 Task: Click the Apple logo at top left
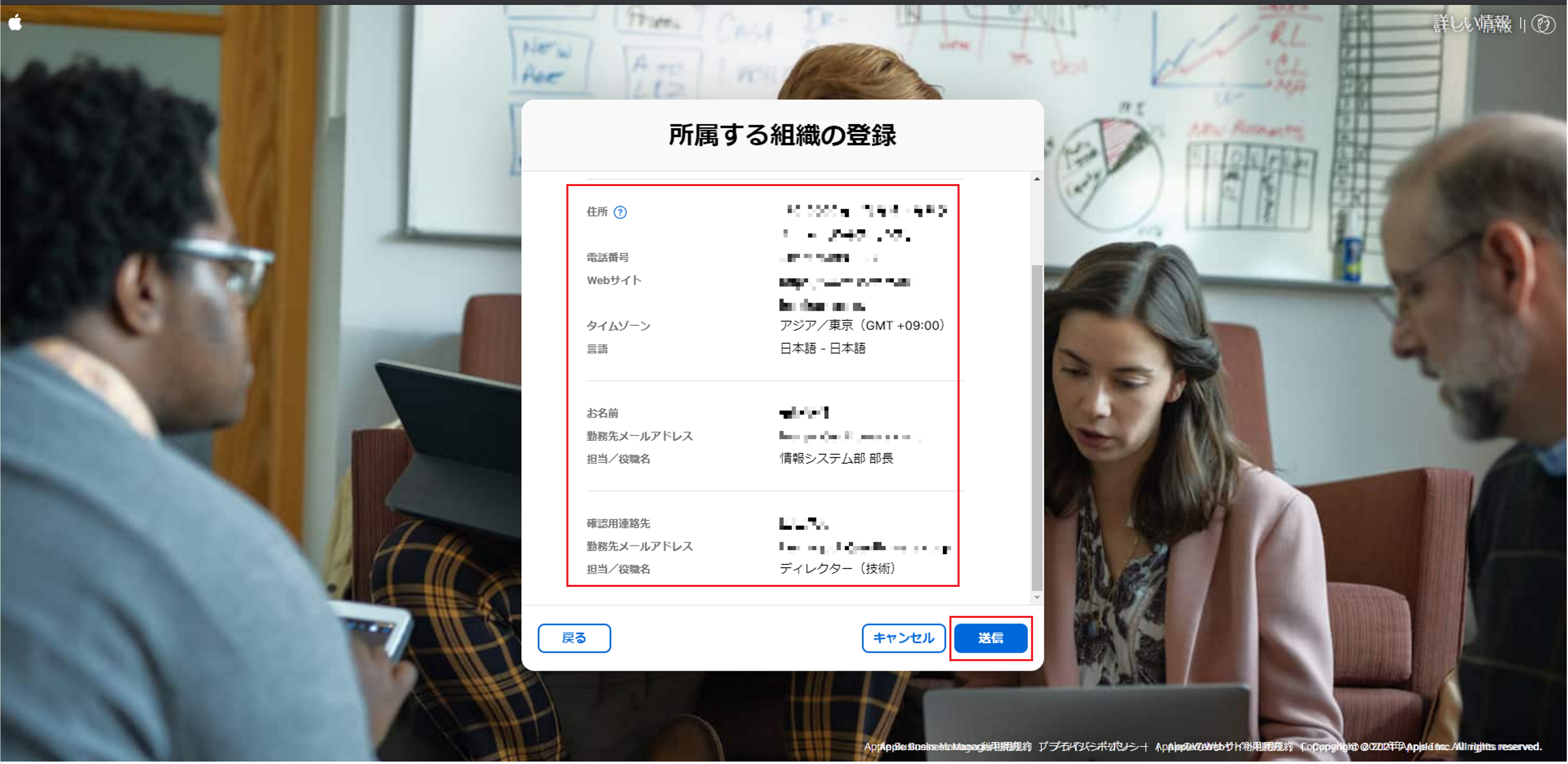click(x=15, y=23)
